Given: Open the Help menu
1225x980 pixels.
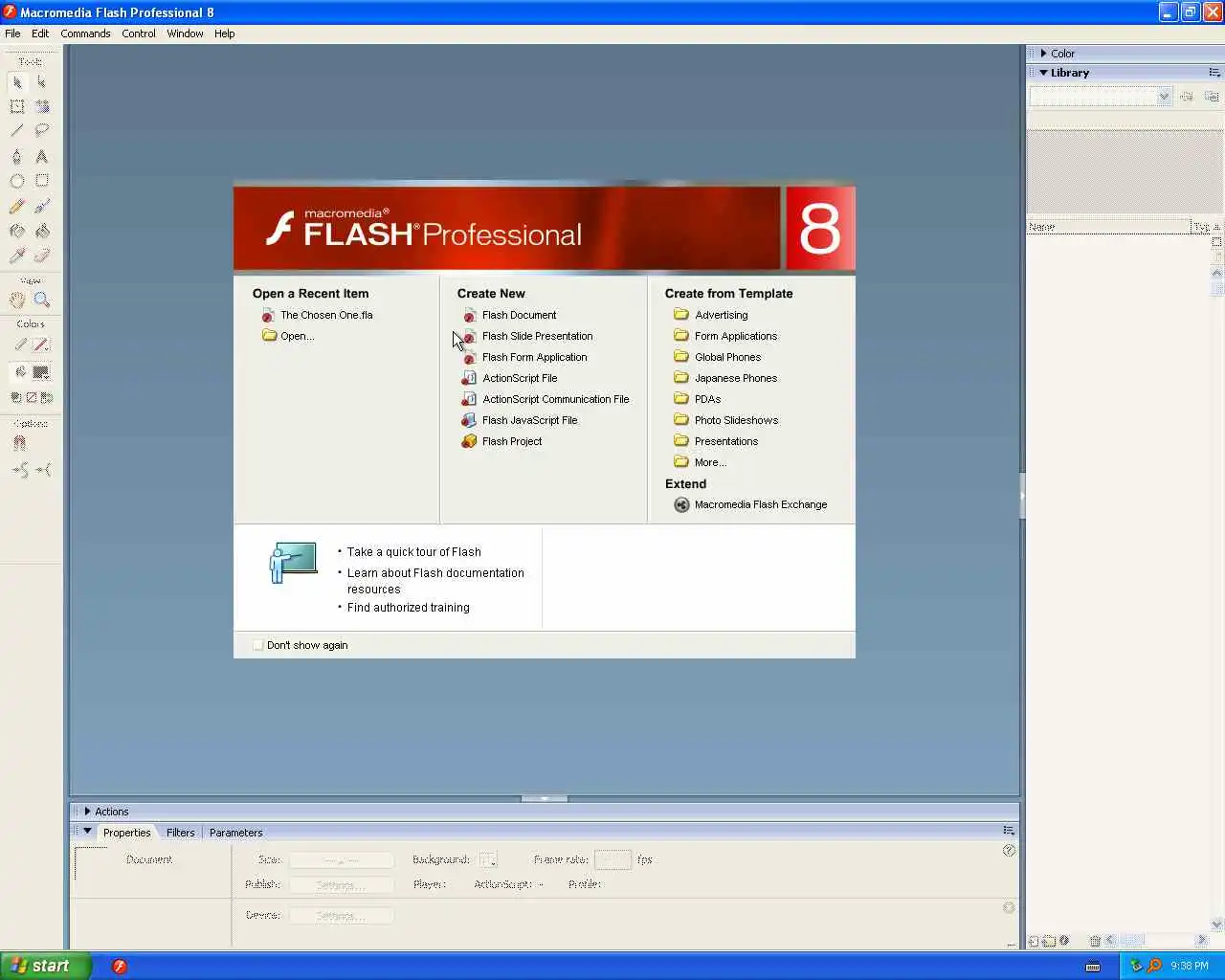Looking at the screenshot, I should coord(225,33).
